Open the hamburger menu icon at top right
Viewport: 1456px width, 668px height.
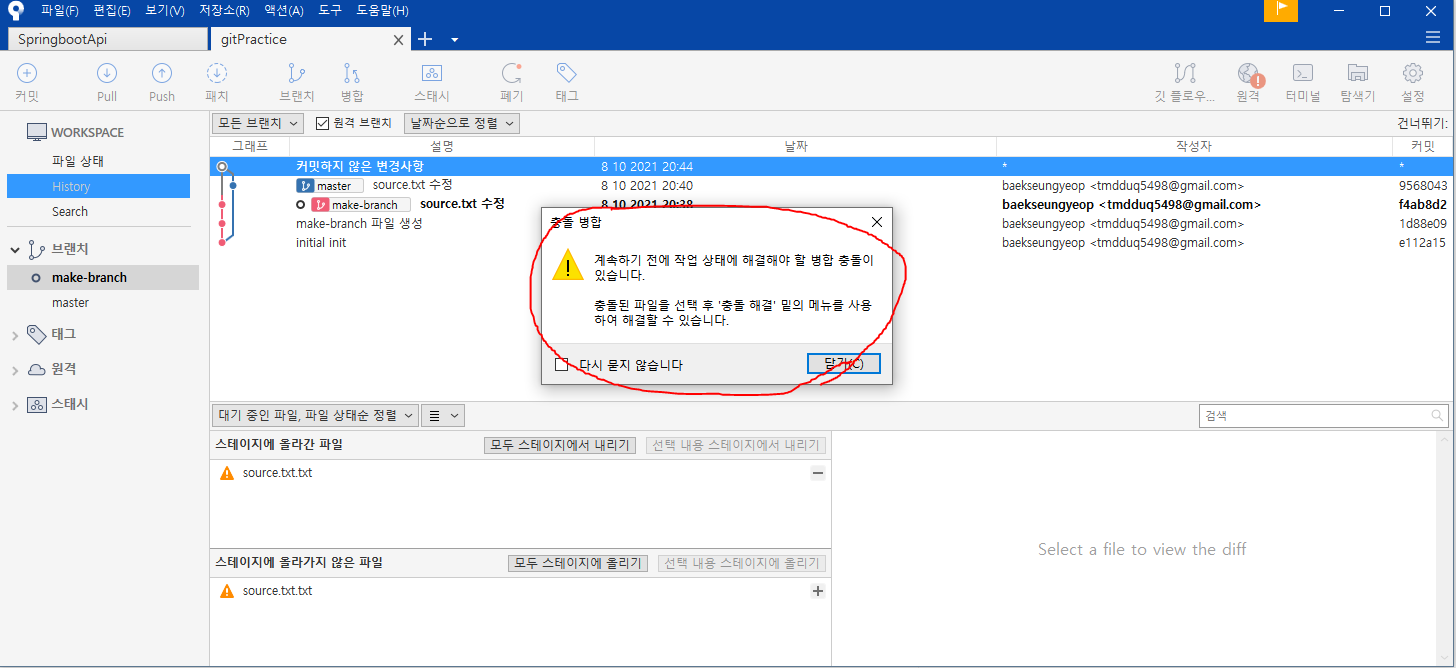(1433, 37)
